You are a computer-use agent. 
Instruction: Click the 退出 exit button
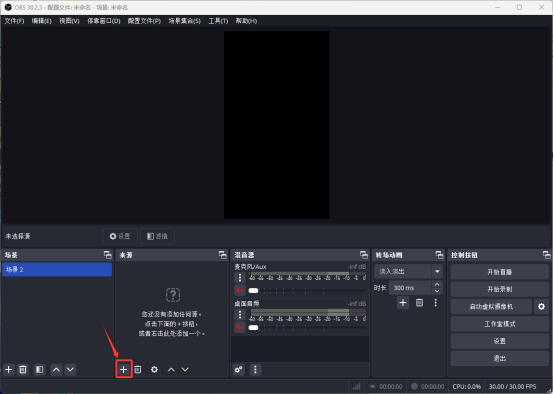click(x=500, y=359)
